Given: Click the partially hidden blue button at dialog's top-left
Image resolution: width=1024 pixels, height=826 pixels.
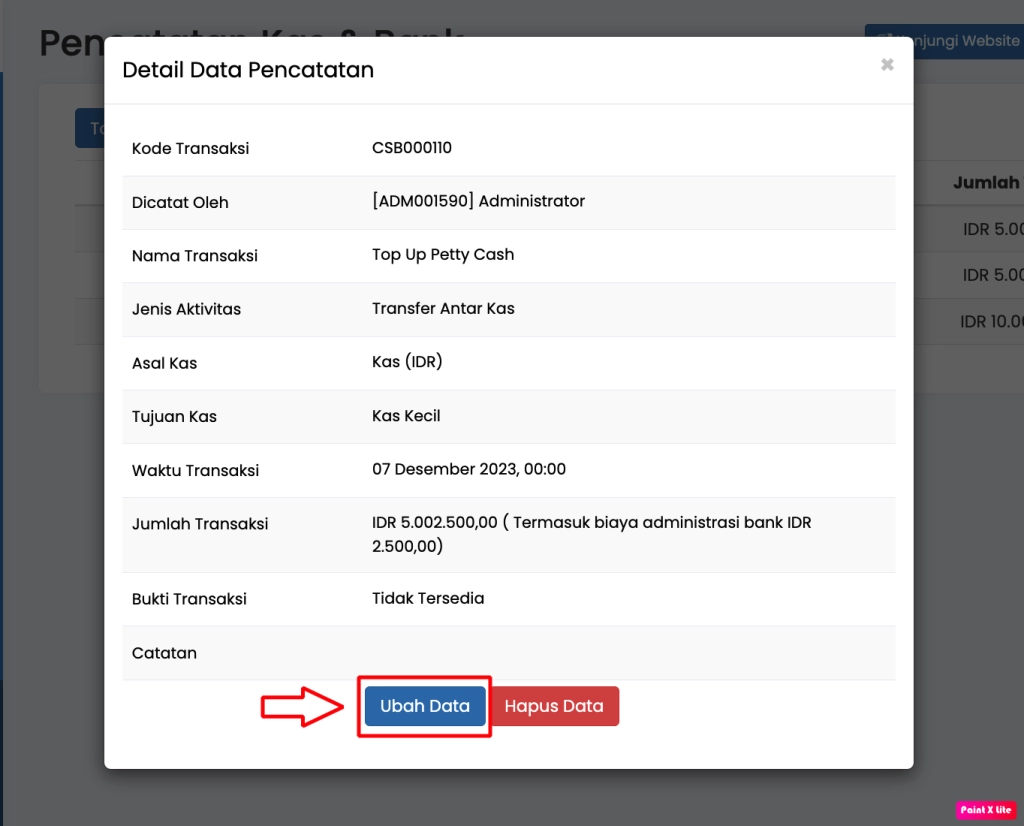Looking at the screenshot, I should [x=89, y=128].
